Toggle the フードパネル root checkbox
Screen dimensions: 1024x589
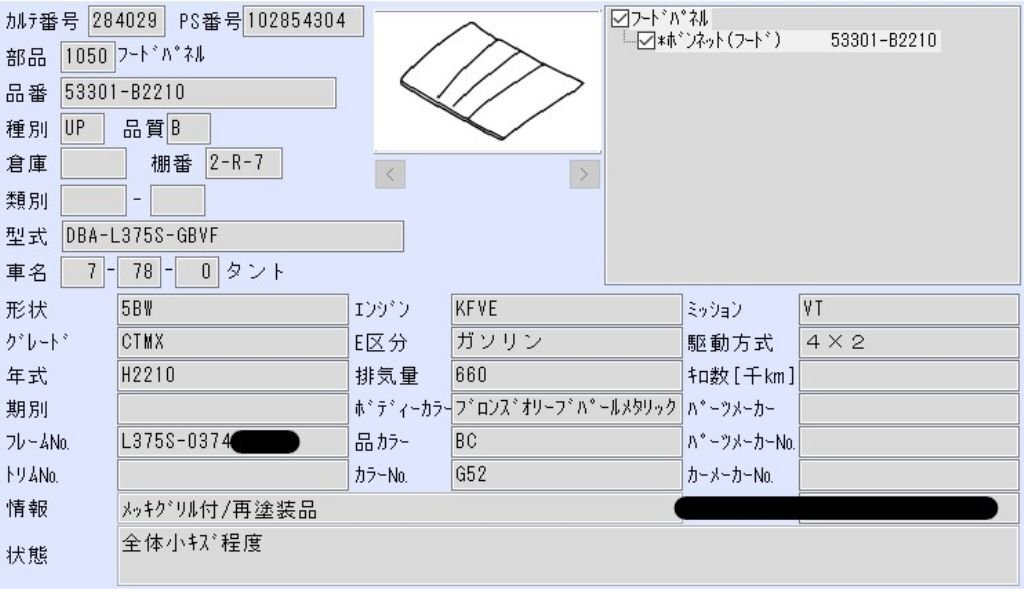[x=619, y=18]
